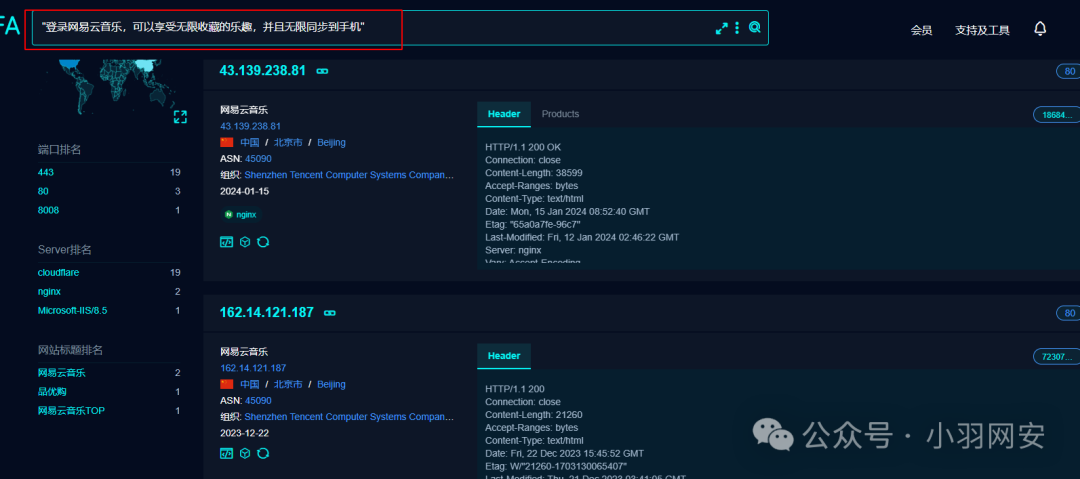Select Header tab of 162.14.121.187 result

point(504,356)
